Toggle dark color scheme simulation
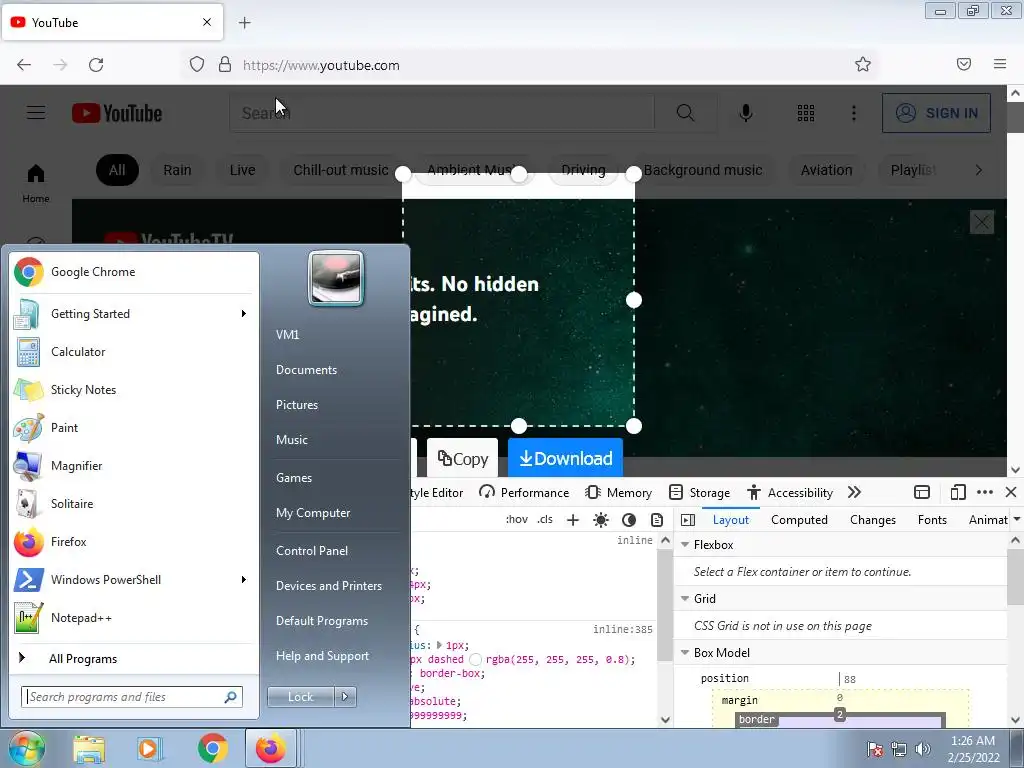Image resolution: width=1024 pixels, height=768 pixels. (x=629, y=520)
